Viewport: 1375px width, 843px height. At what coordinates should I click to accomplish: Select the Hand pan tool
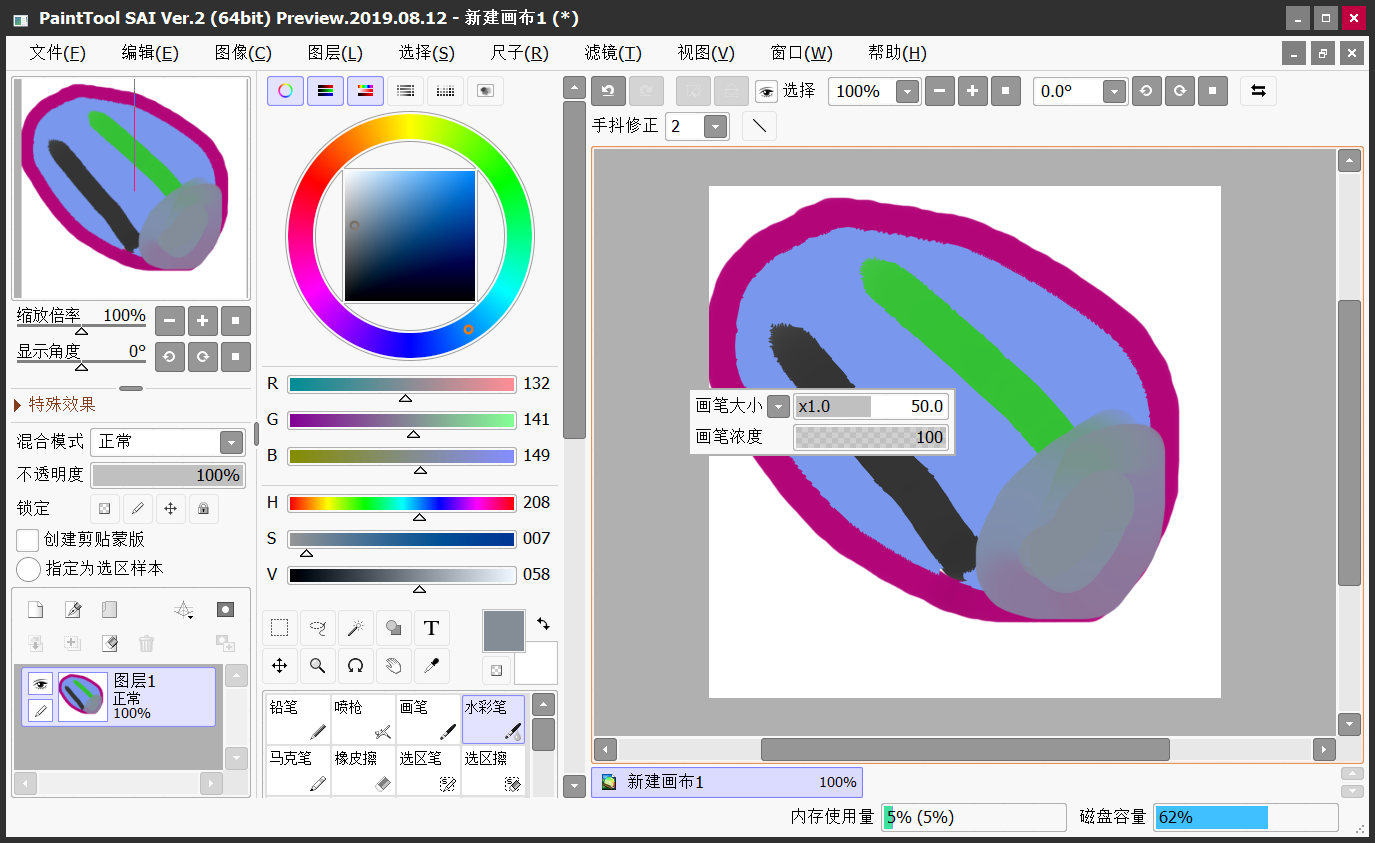pyautogui.click(x=393, y=666)
